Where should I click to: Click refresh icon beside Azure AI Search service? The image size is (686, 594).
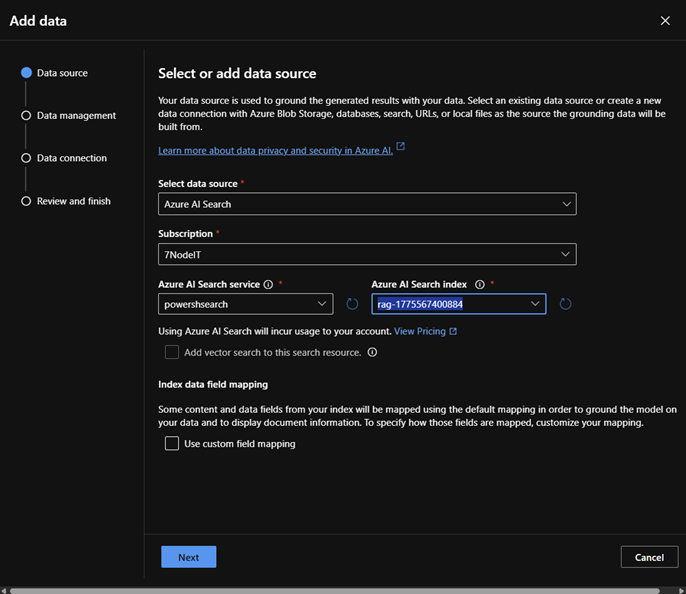pyautogui.click(x=352, y=304)
